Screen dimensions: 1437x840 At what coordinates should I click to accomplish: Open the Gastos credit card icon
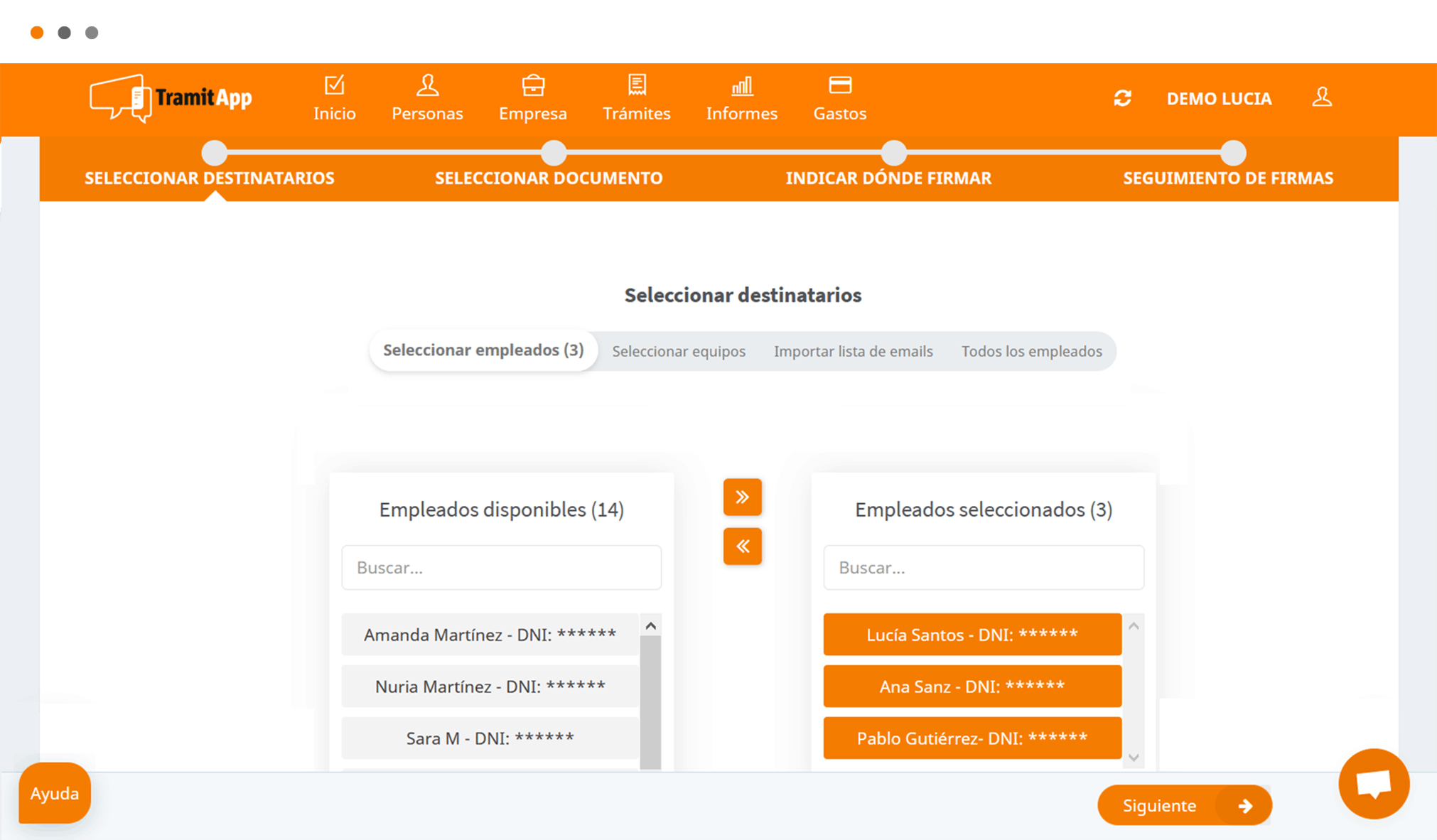(840, 85)
